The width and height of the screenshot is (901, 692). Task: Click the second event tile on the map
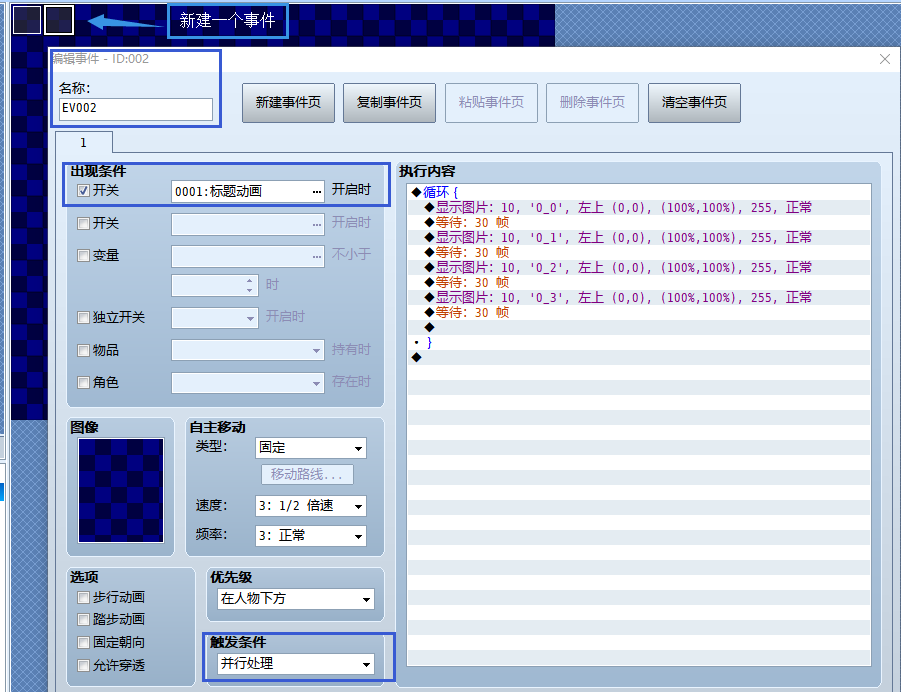pyautogui.click(x=59, y=20)
